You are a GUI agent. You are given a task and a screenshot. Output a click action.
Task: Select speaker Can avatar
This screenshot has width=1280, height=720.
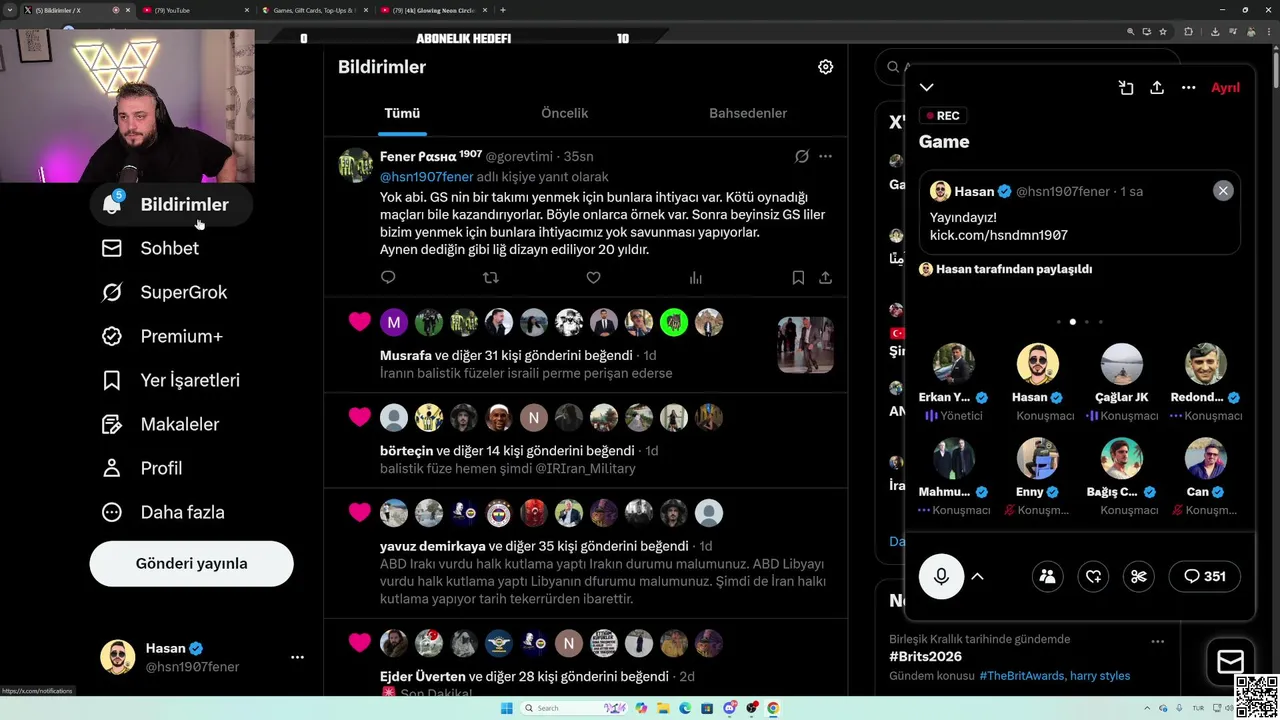coord(1206,459)
